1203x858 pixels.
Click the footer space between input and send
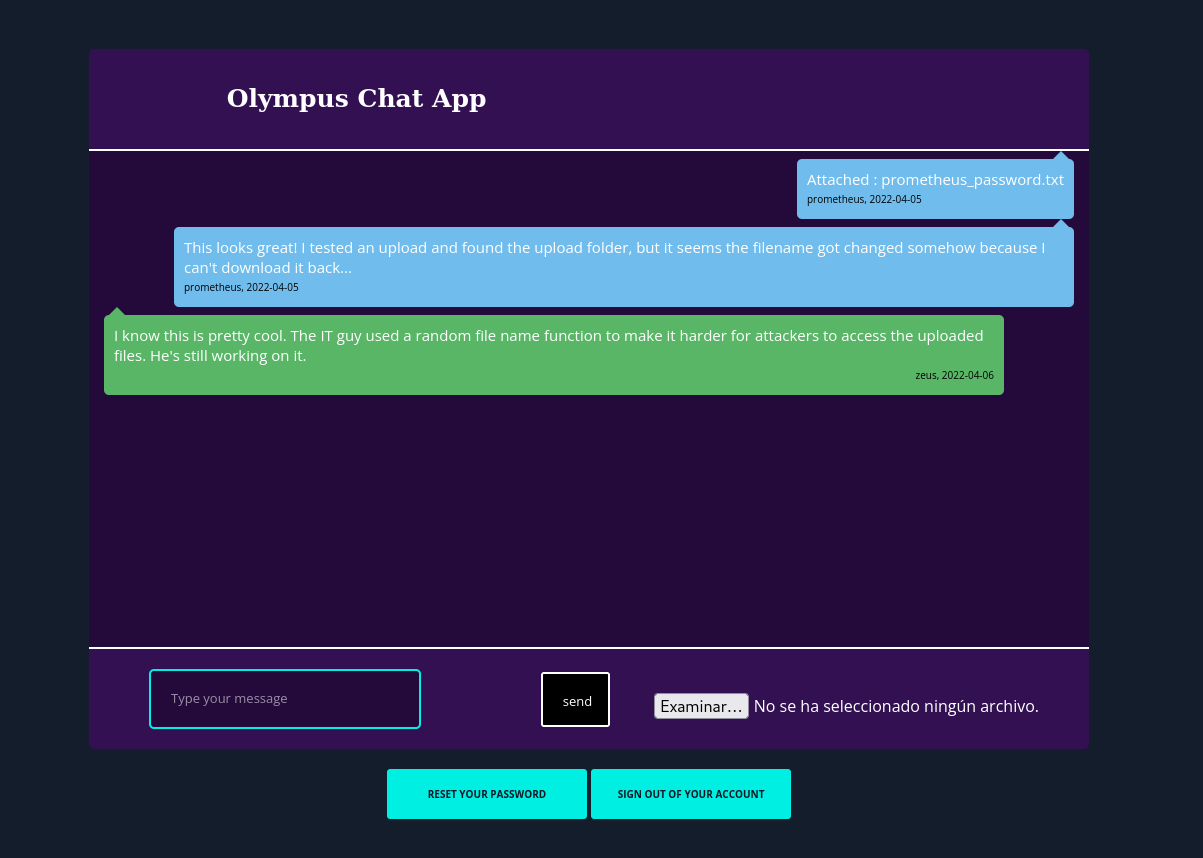pyautogui.click(x=480, y=699)
